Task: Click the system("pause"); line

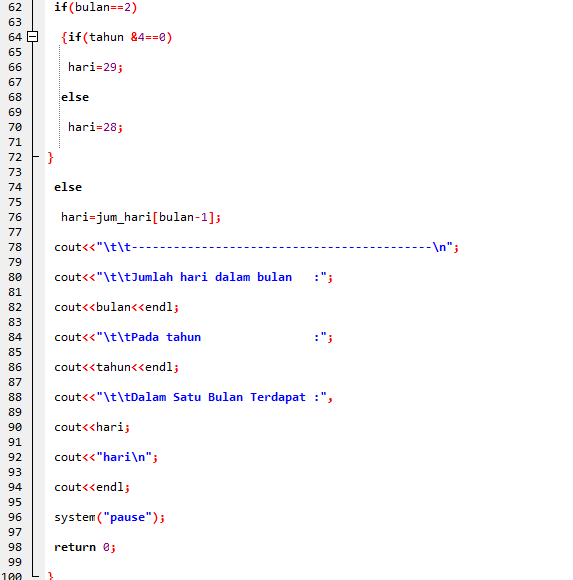Action: [x=109, y=517]
